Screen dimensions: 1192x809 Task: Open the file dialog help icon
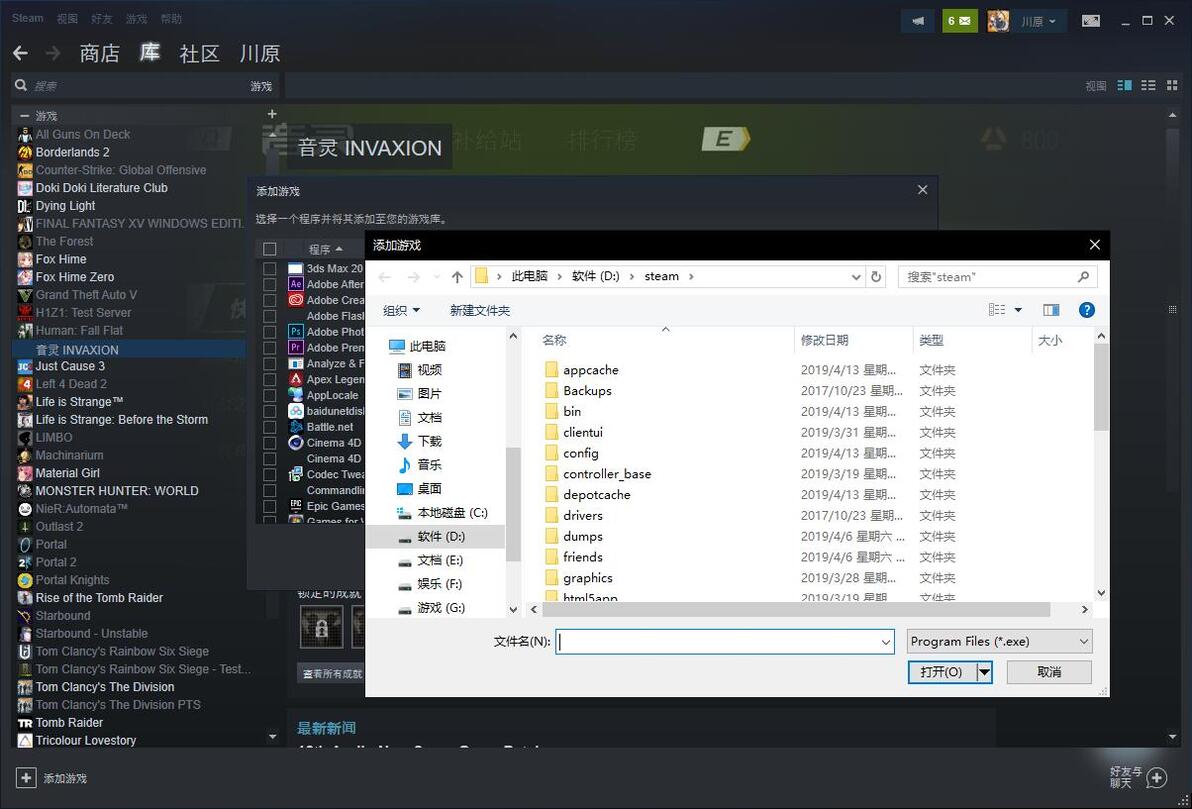tap(1087, 309)
